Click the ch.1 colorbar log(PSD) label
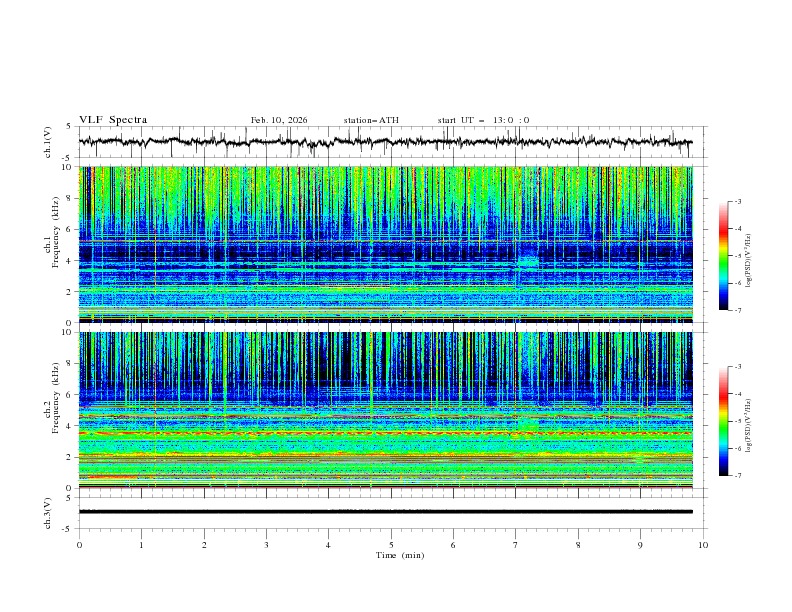The width and height of the screenshot is (792, 612). click(750, 261)
